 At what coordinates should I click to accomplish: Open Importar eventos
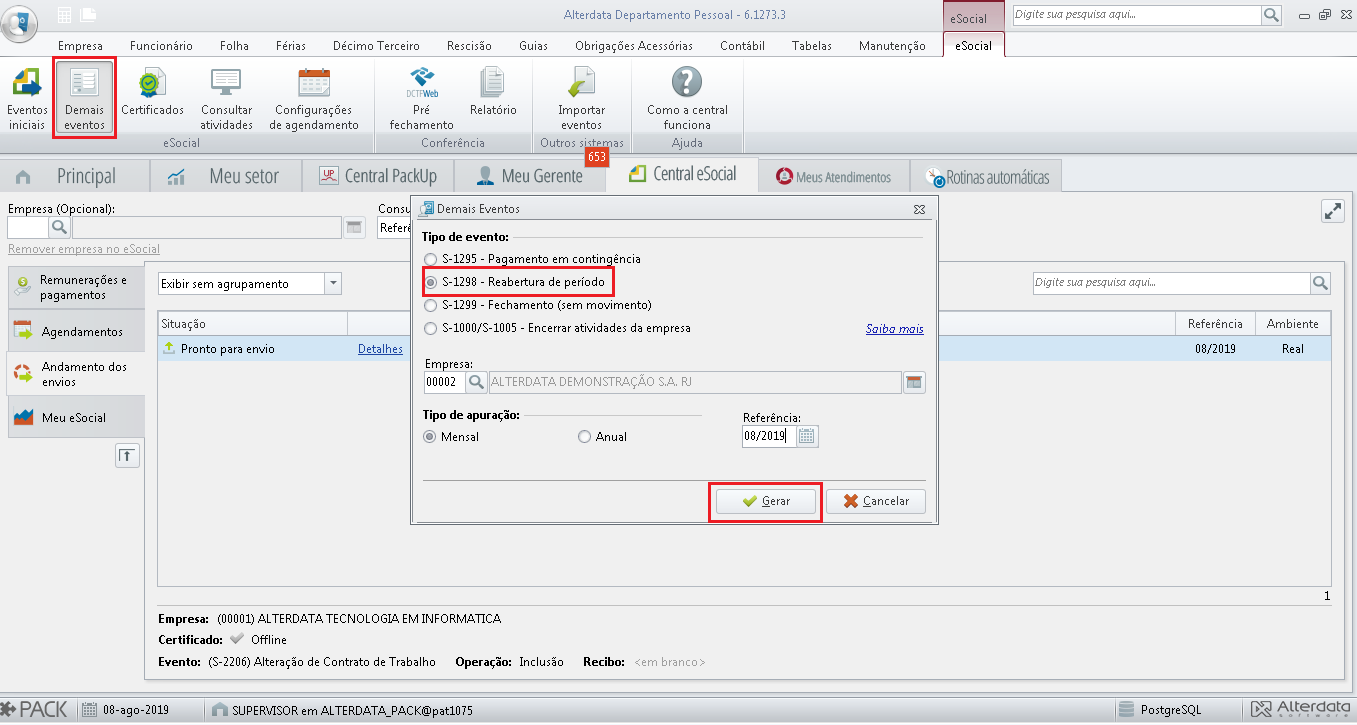click(x=581, y=98)
